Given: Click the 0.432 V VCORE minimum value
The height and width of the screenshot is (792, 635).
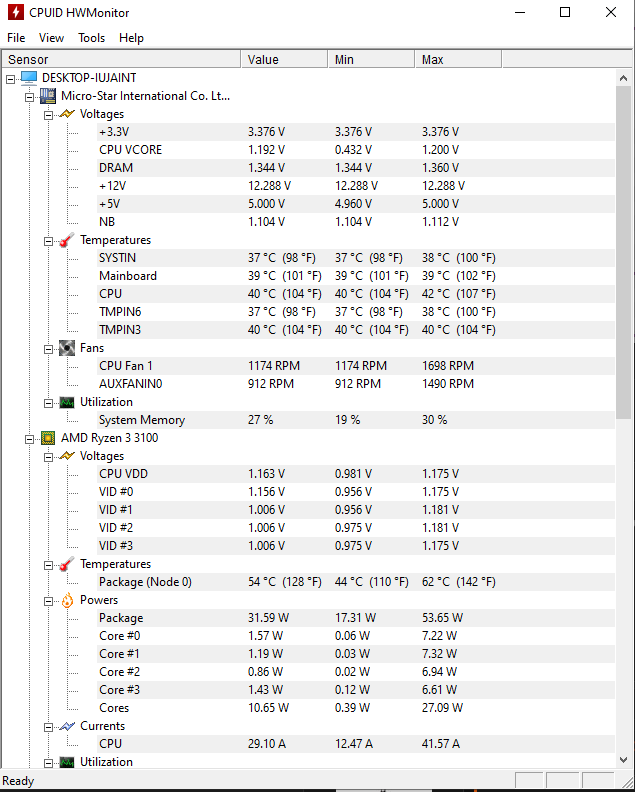Looking at the screenshot, I should click(x=353, y=150).
